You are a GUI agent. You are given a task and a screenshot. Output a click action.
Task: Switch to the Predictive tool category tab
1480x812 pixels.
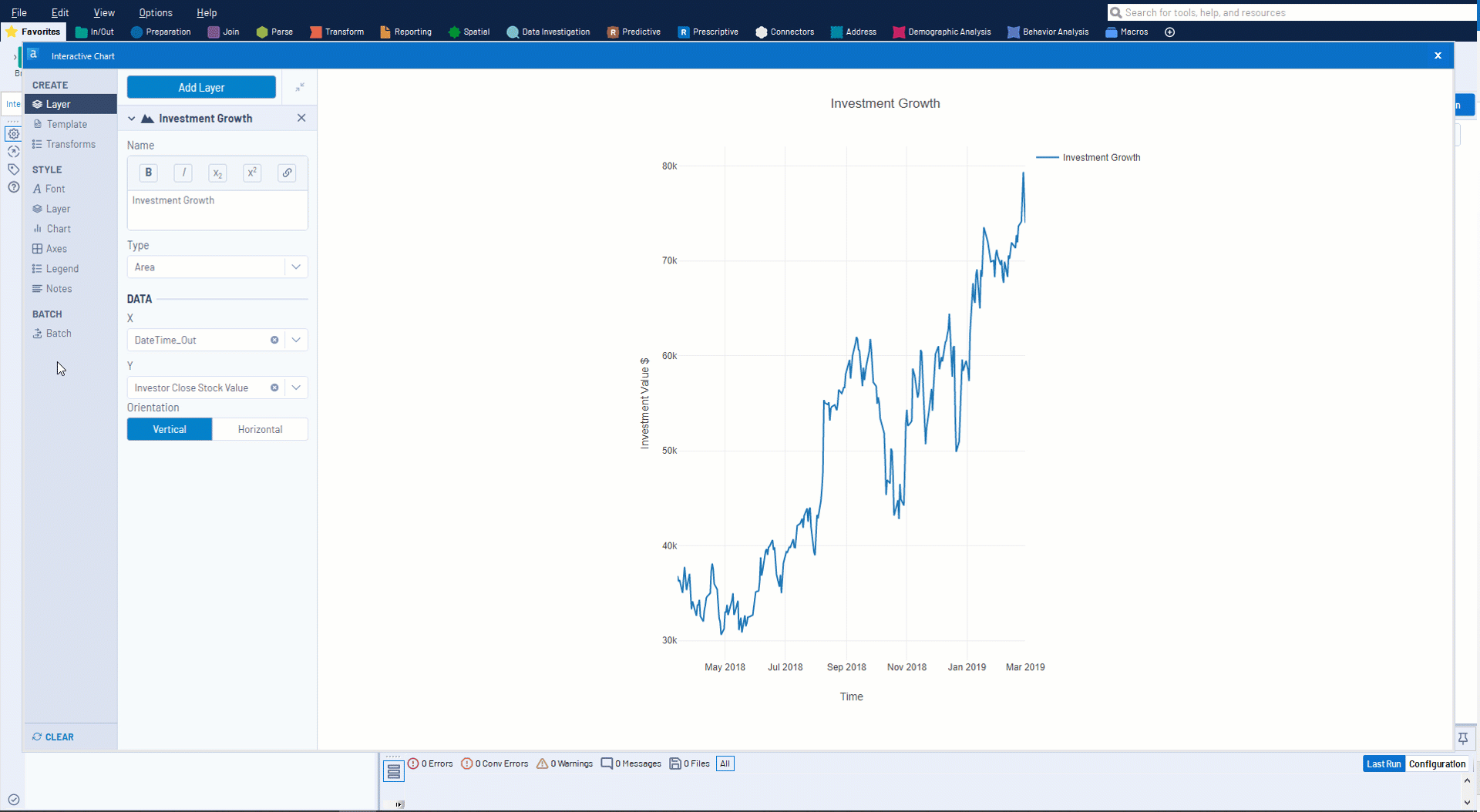(634, 32)
